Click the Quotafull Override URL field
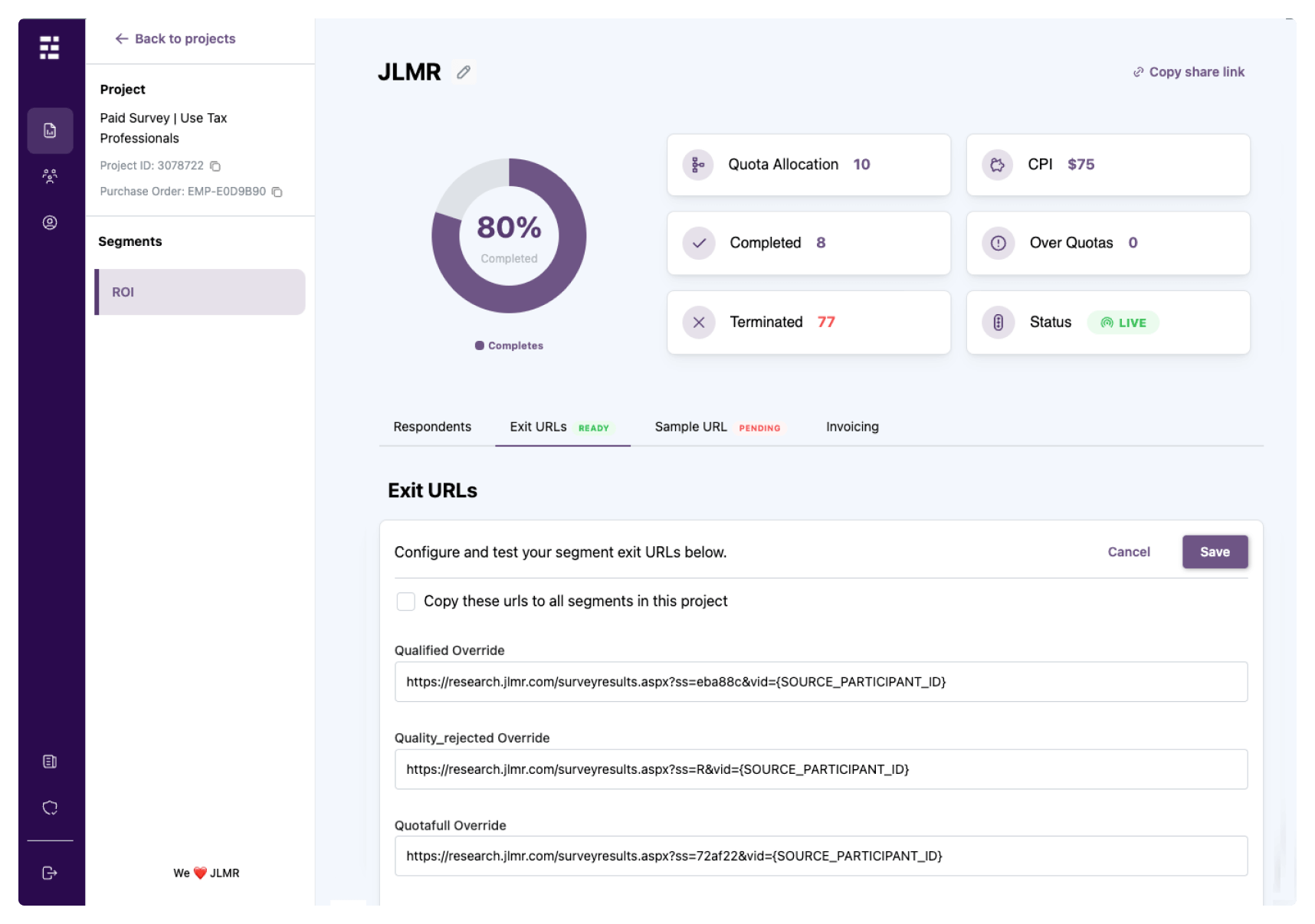This screenshot has width=1315, height=924. coord(821,856)
